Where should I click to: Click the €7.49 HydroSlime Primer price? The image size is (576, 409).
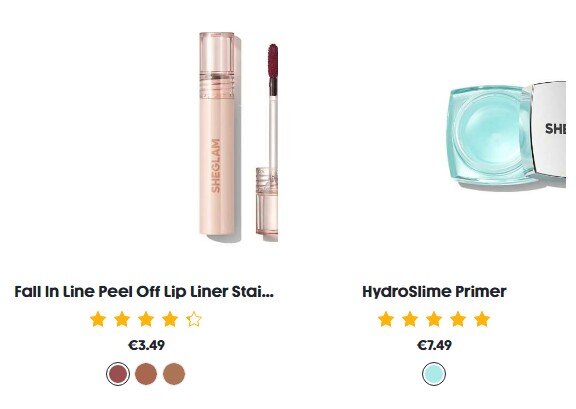click(434, 345)
